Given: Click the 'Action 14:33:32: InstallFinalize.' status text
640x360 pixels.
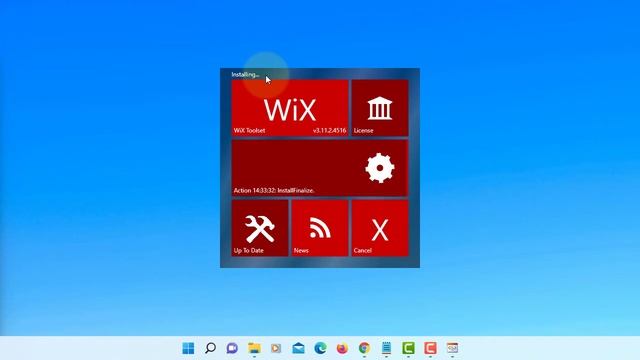Looking at the screenshot, I should click(x=274, y=191).
